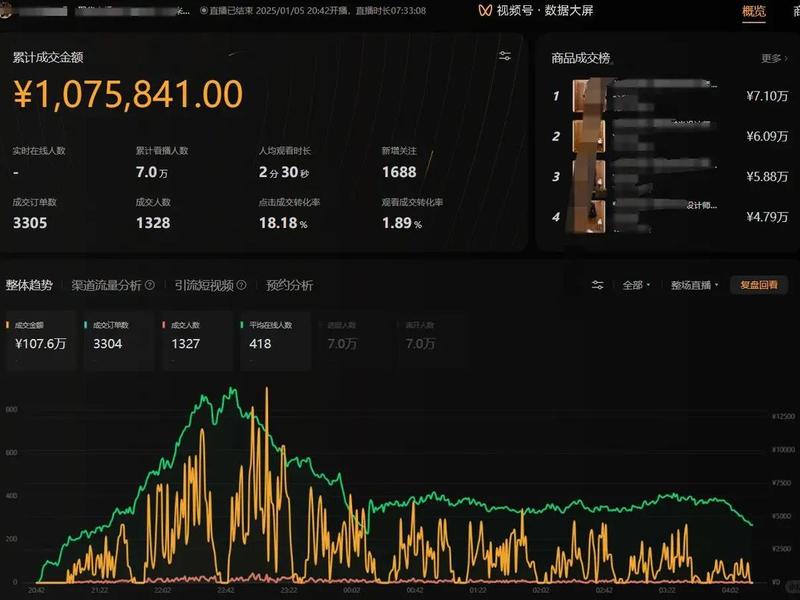The width and height of the screenshot is (800, 600).
Task: Click help icon next to 引流短视频
Action: pos(241,285)
